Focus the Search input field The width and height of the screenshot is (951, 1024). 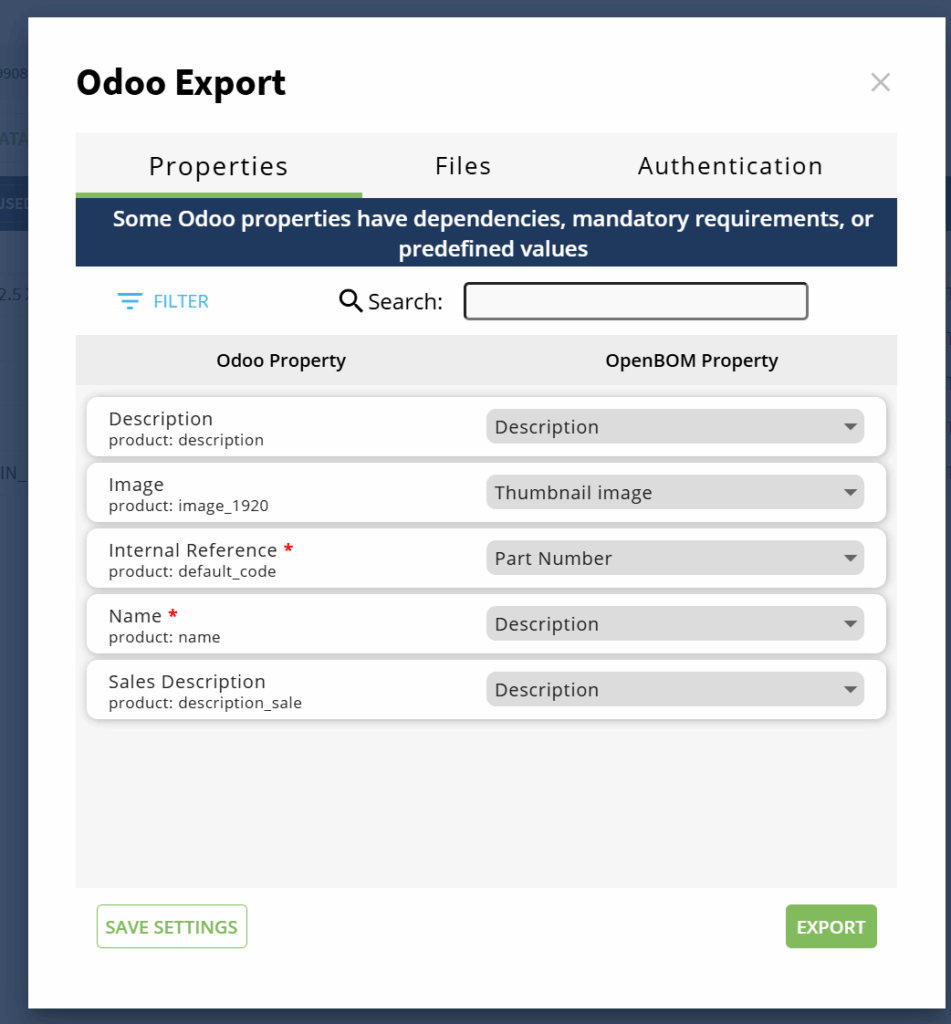(x=635, y=301)
